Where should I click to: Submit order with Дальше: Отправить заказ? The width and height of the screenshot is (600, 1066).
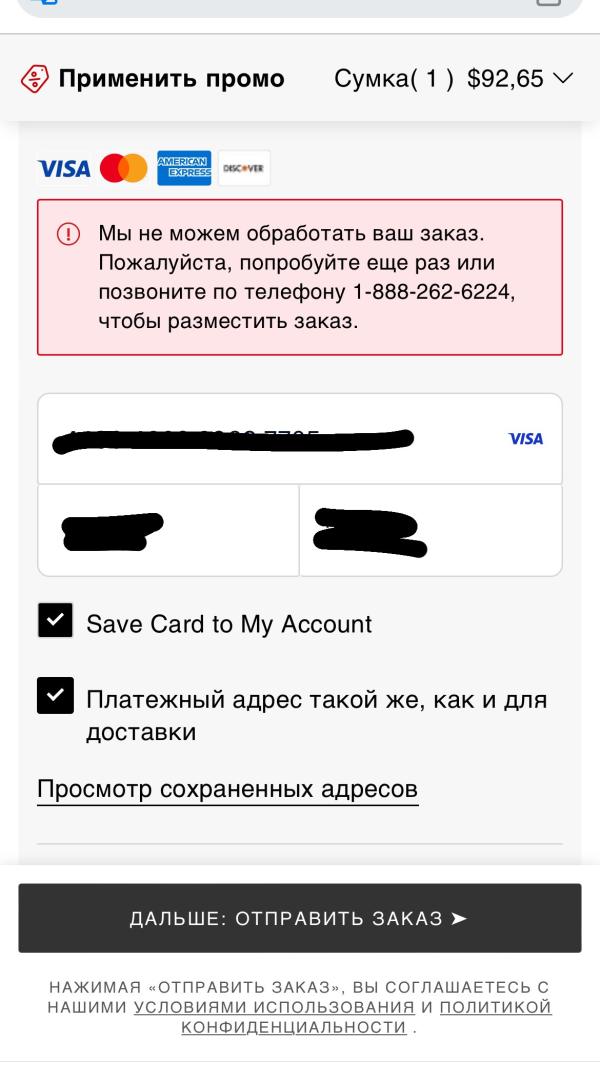[x=300, y=918]
